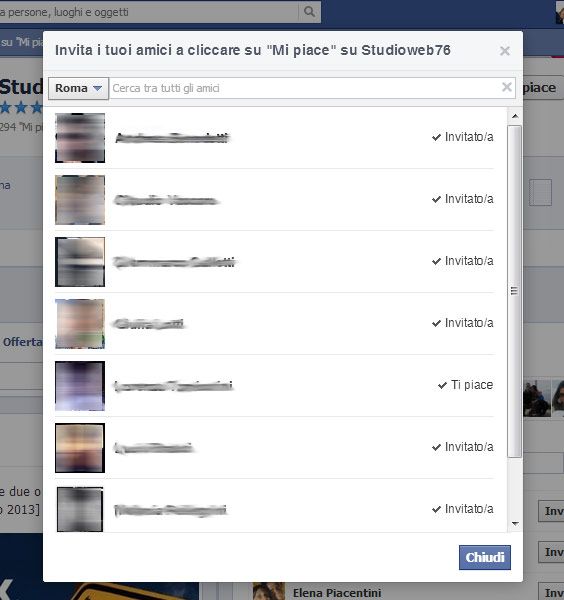
Task: Clear the friend search field with its X
Action: pos(507,87)
